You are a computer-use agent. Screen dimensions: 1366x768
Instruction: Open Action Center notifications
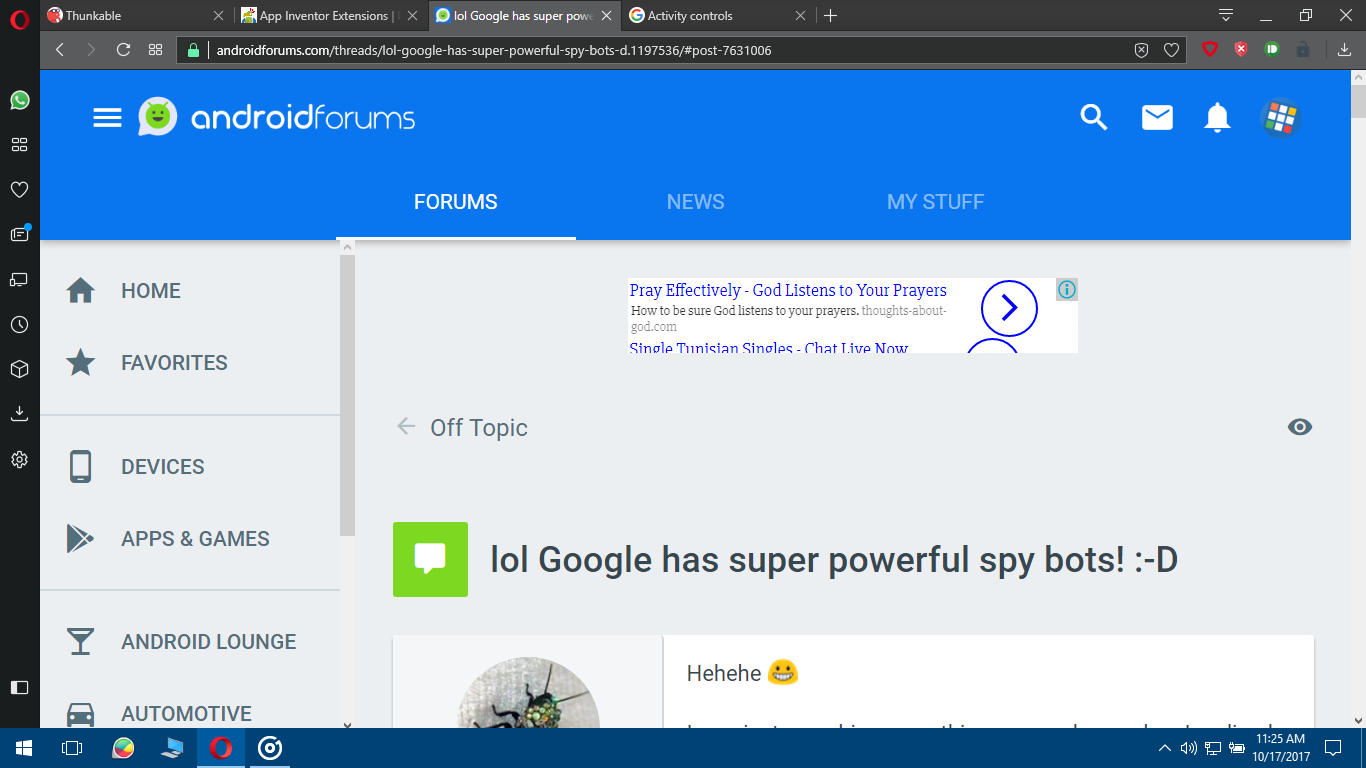pos(1333,748)
